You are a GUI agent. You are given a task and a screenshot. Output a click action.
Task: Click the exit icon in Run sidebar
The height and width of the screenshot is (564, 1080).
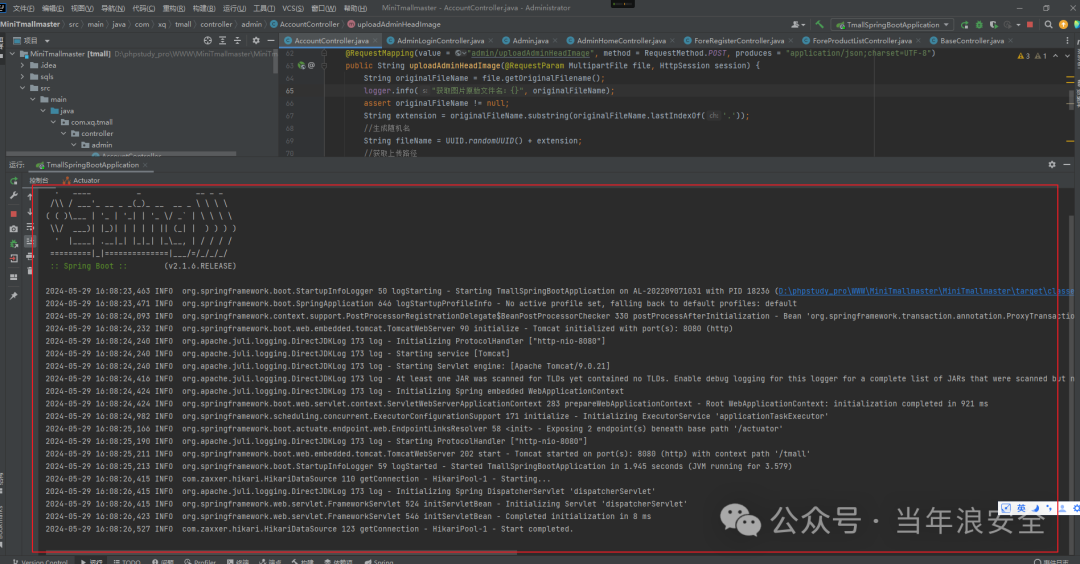pos(14,259)
